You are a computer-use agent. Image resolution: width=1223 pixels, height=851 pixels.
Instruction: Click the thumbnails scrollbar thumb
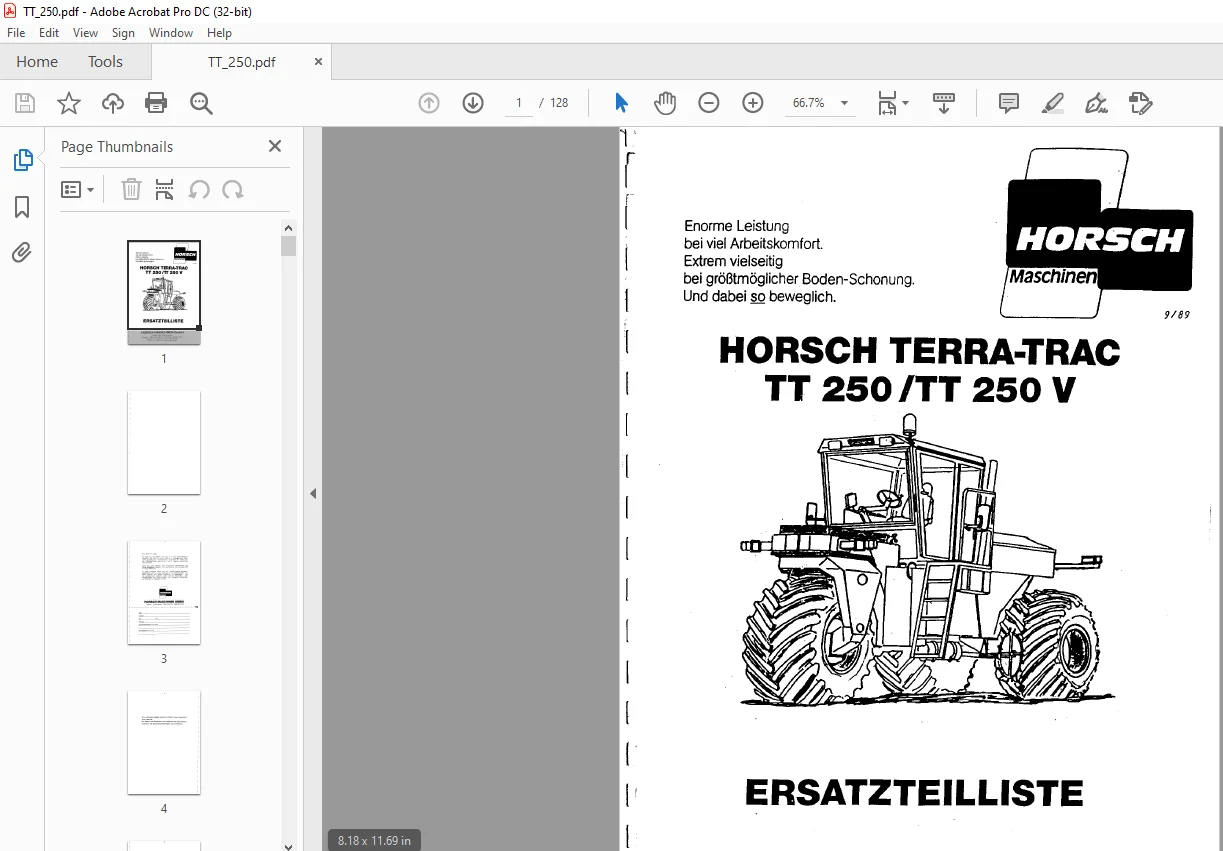tap(289, 246)
